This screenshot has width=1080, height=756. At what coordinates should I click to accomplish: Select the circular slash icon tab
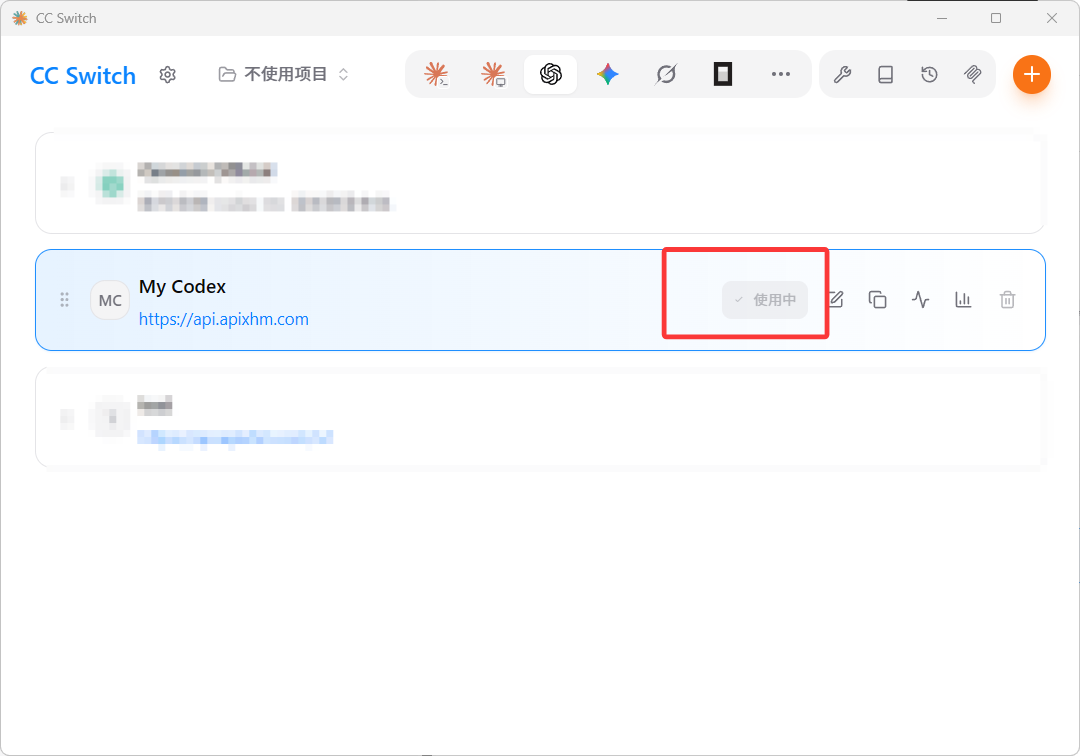pyautogui.click(x=665, y=74)
